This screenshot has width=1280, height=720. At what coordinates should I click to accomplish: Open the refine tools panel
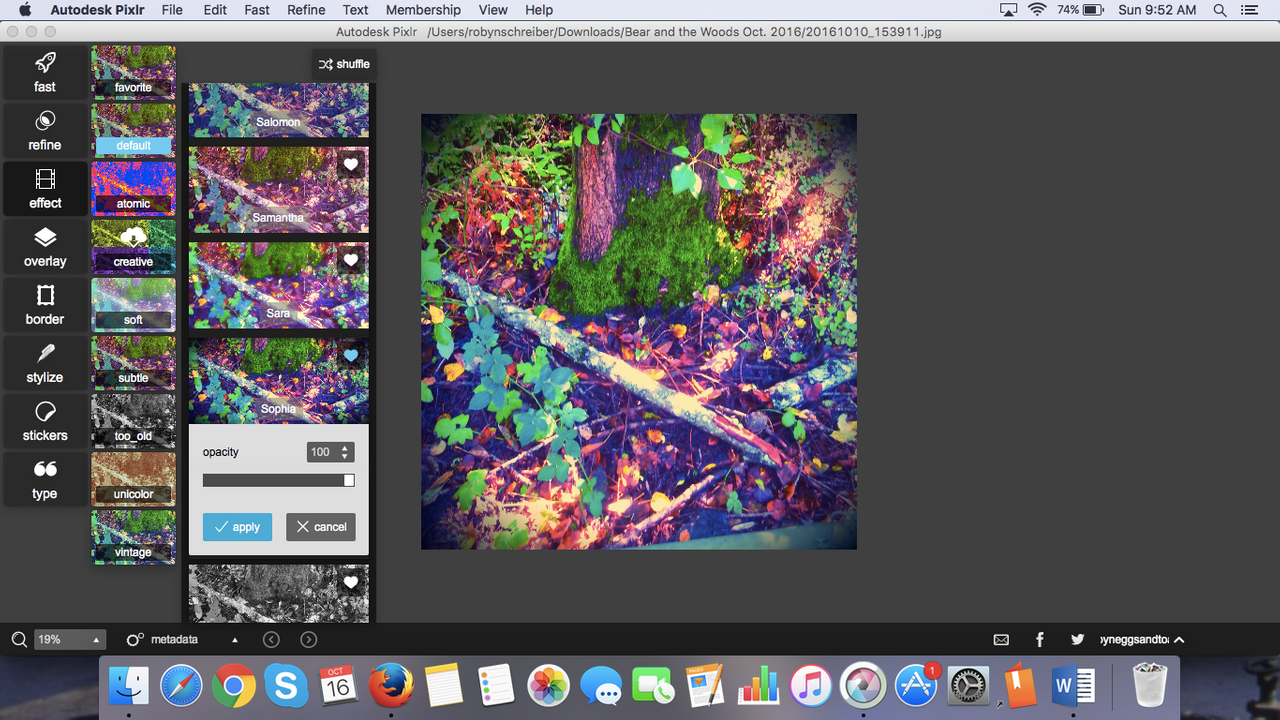tap(45, 131)
